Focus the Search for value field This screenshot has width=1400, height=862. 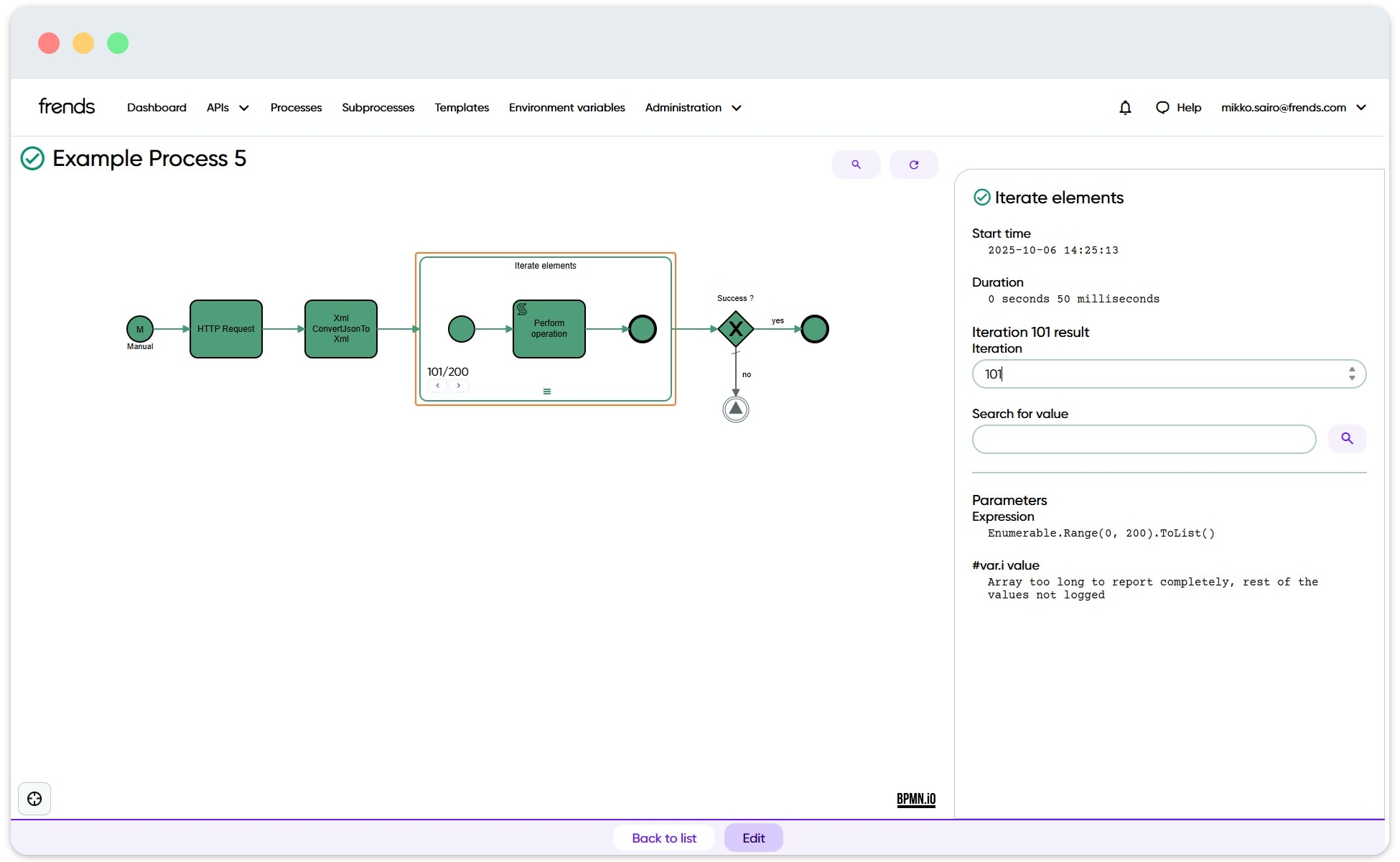tap(1144, 439)
